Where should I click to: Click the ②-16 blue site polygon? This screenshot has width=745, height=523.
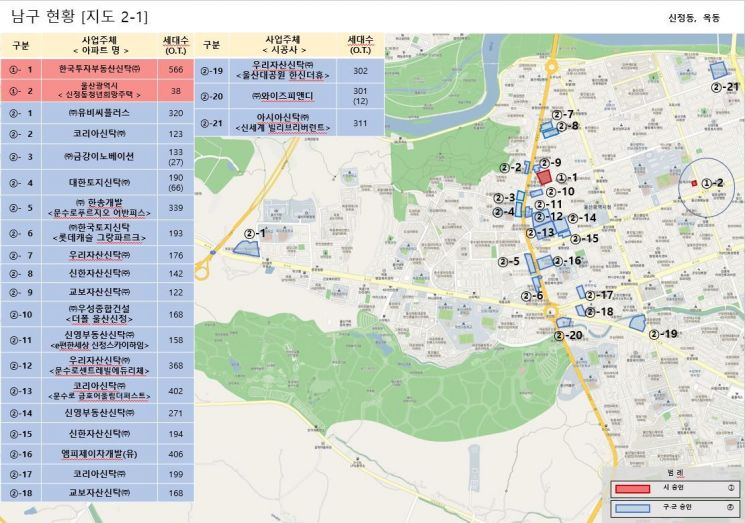[x=543, y=262]
